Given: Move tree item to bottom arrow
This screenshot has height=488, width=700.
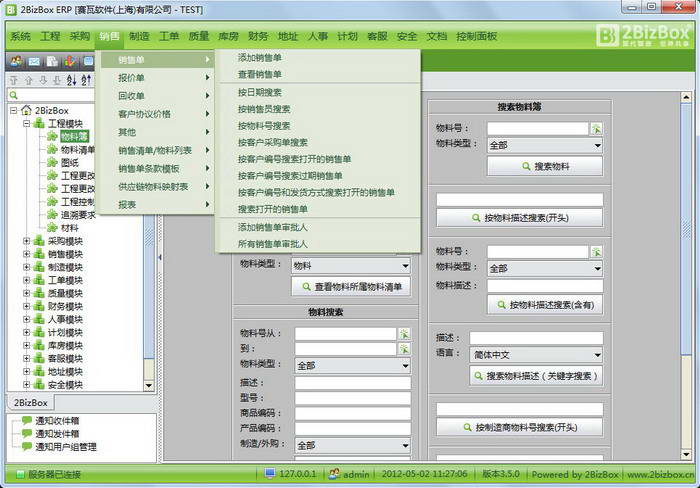Looking at the screenshot, I should tap(57, 80).
